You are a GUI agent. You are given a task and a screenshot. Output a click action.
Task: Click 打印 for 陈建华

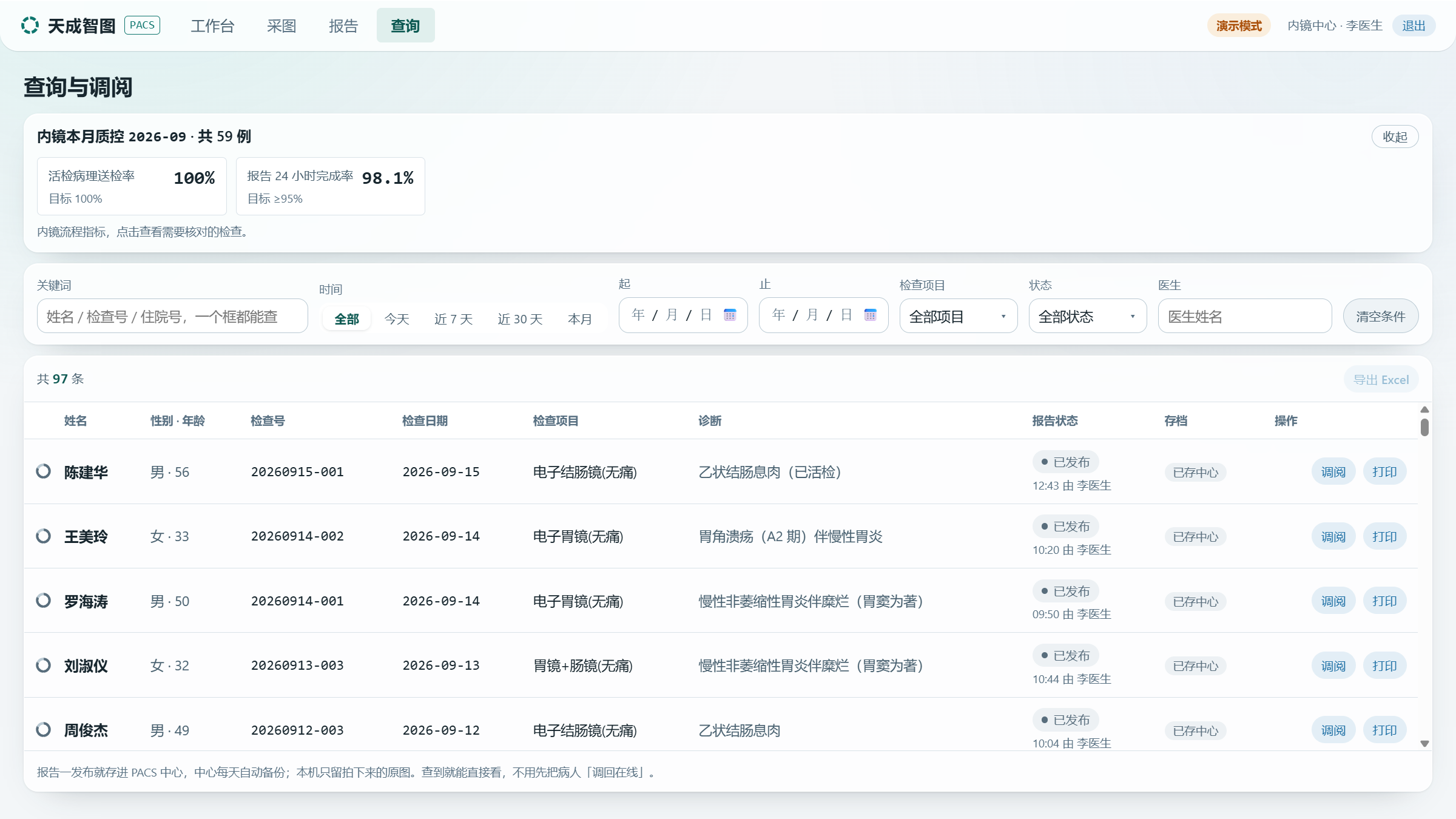1384,471
